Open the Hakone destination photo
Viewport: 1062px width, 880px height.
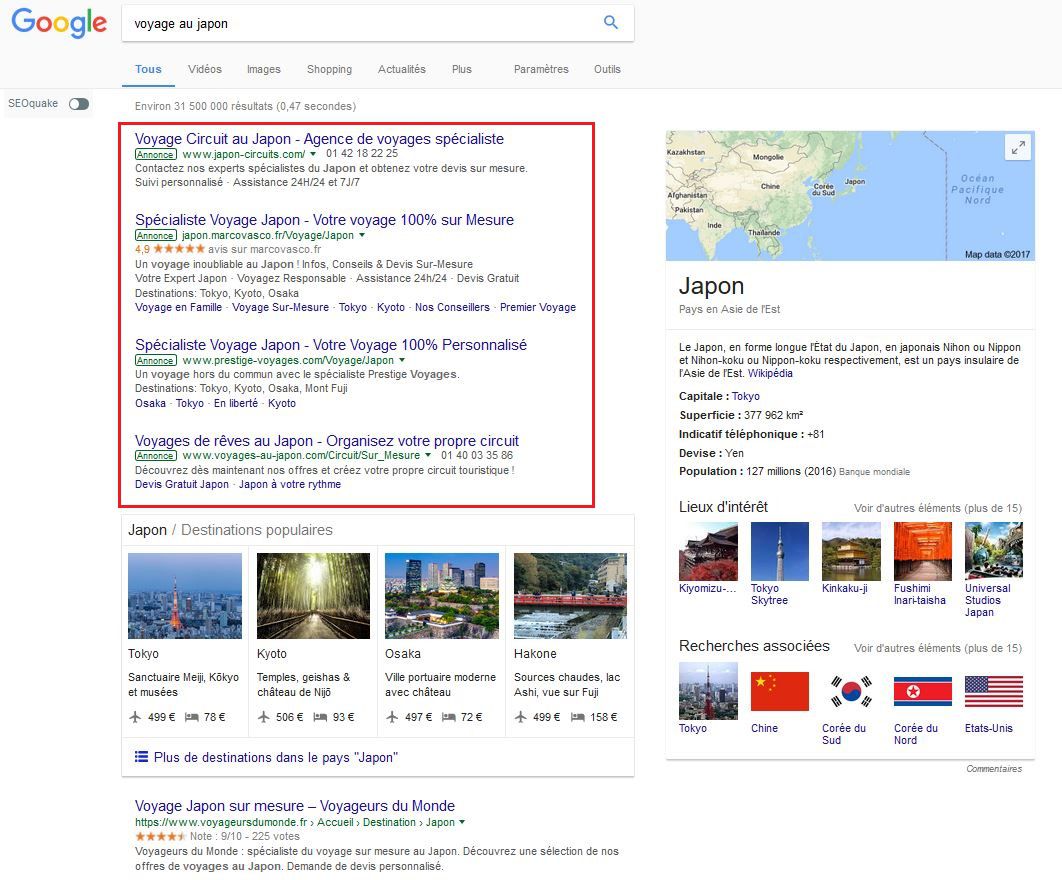click(x=570, y=596)
